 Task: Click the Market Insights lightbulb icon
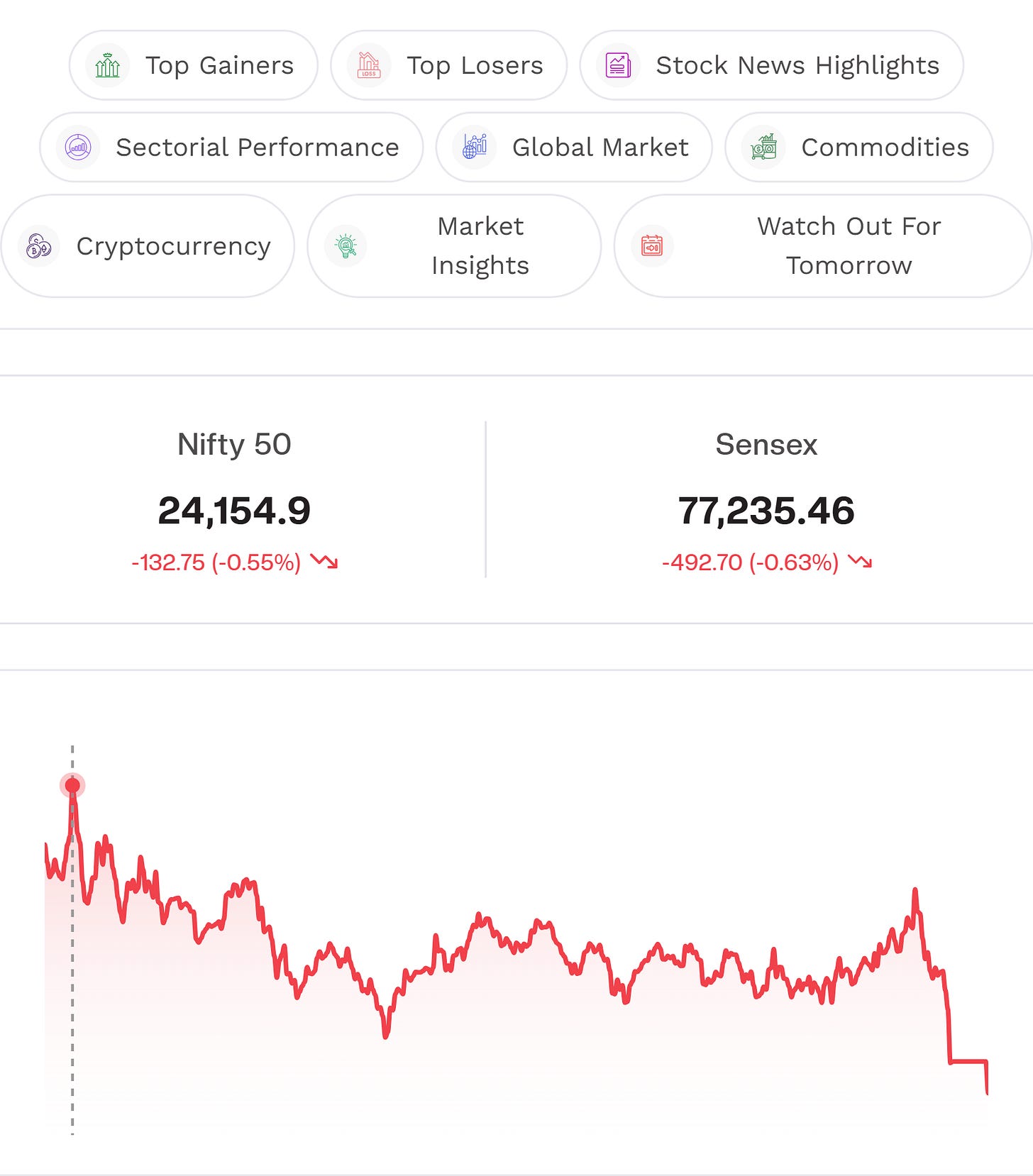pos(346,246)
